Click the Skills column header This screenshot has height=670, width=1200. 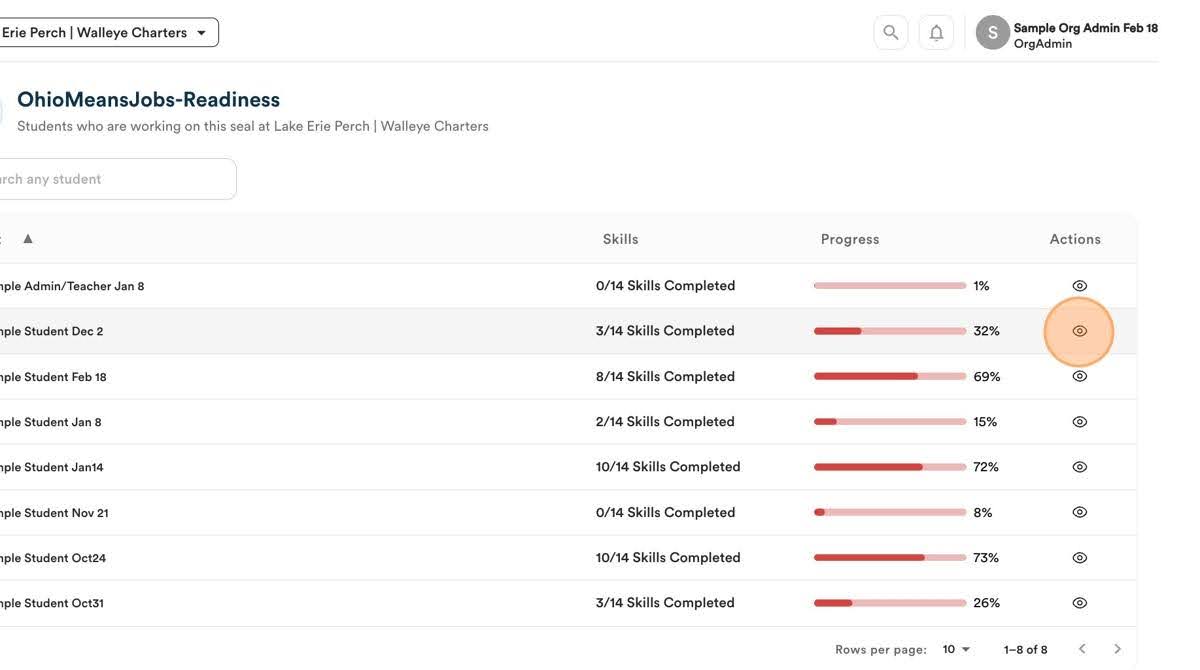click(620, 239)
